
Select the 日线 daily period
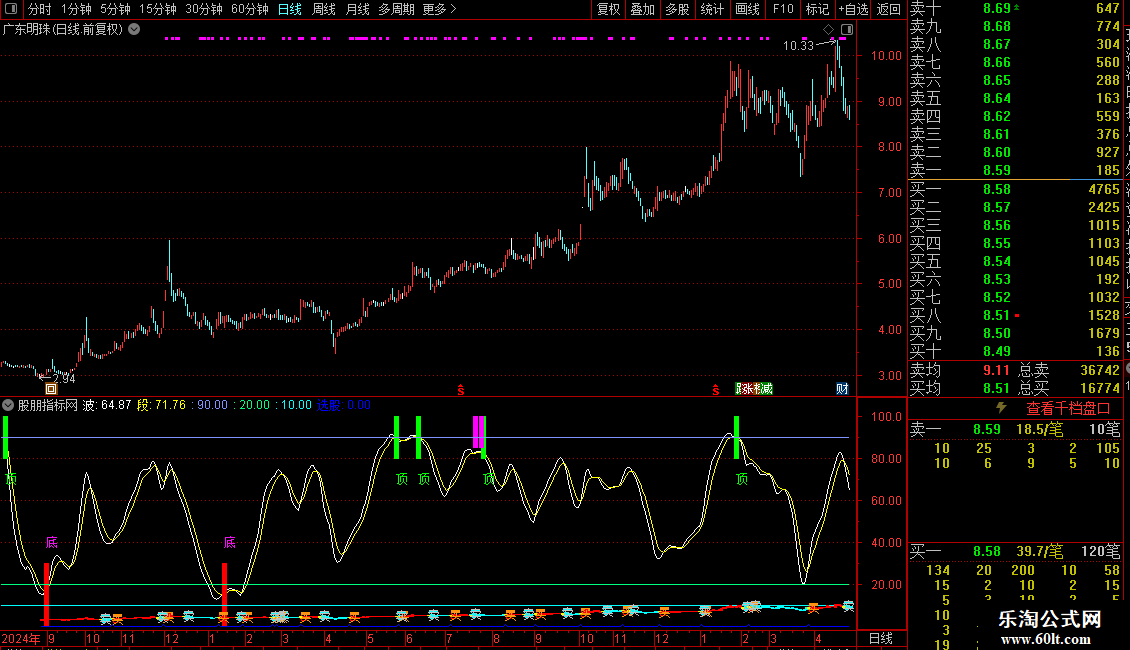click(x=290, y=9)
